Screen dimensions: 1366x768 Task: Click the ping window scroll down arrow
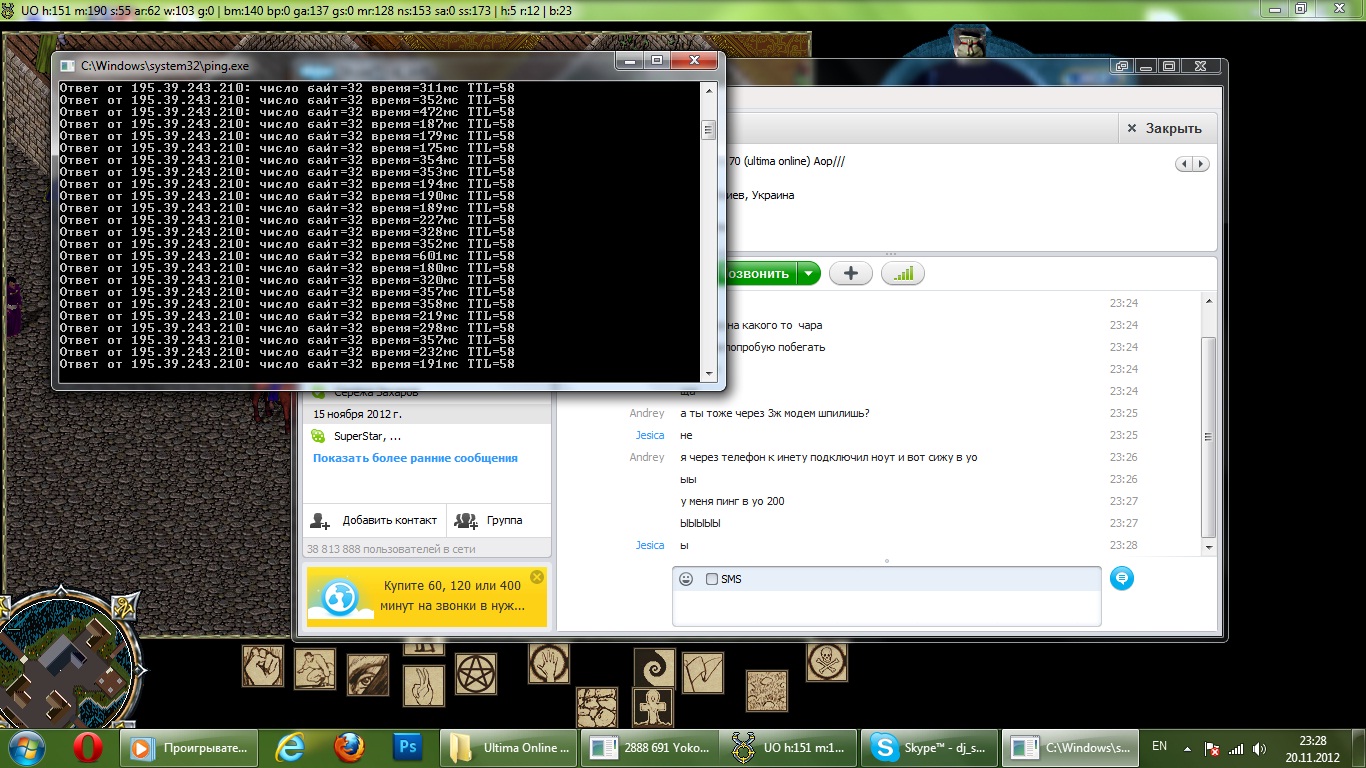[709, 373]
